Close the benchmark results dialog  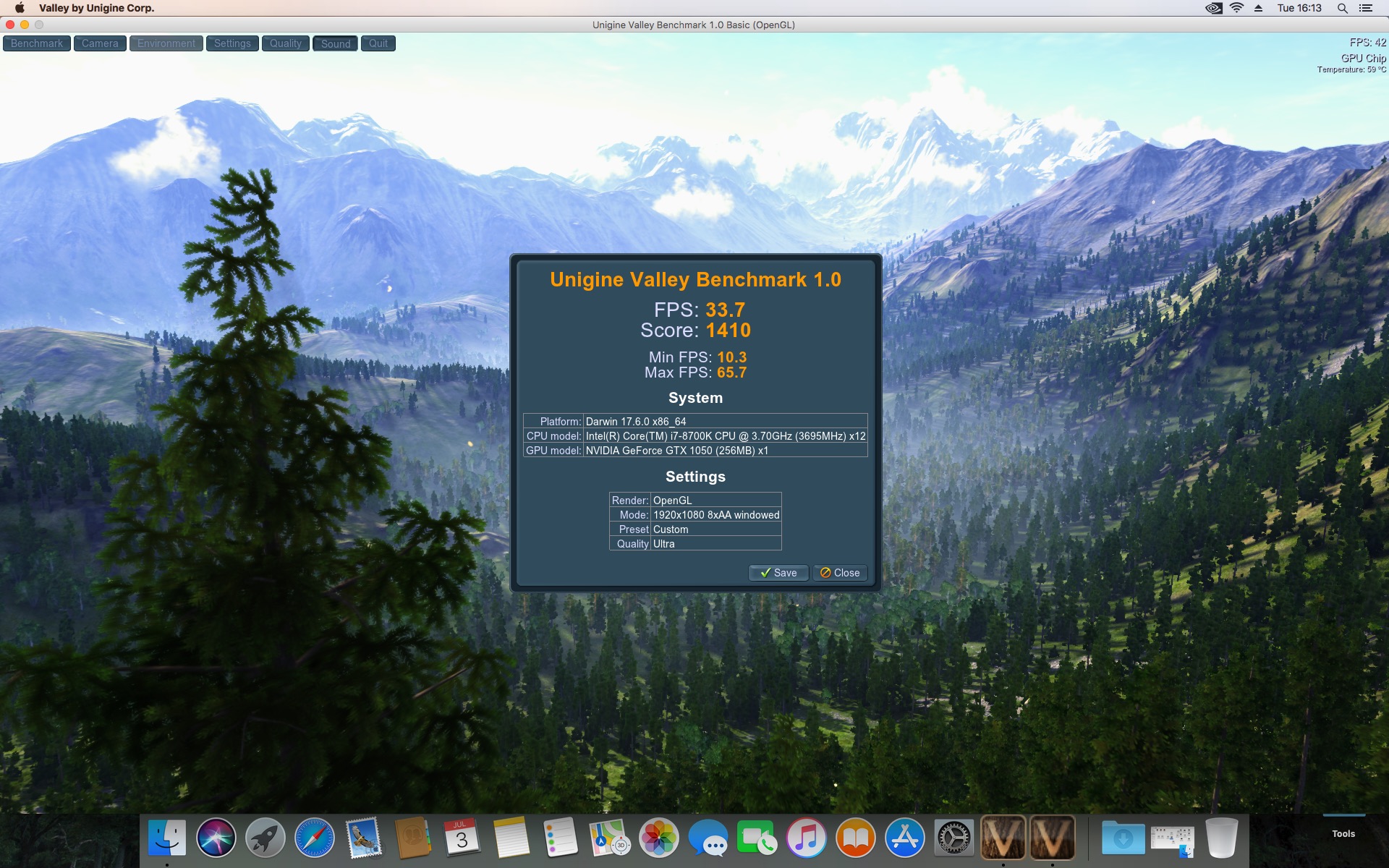(840, 573)
